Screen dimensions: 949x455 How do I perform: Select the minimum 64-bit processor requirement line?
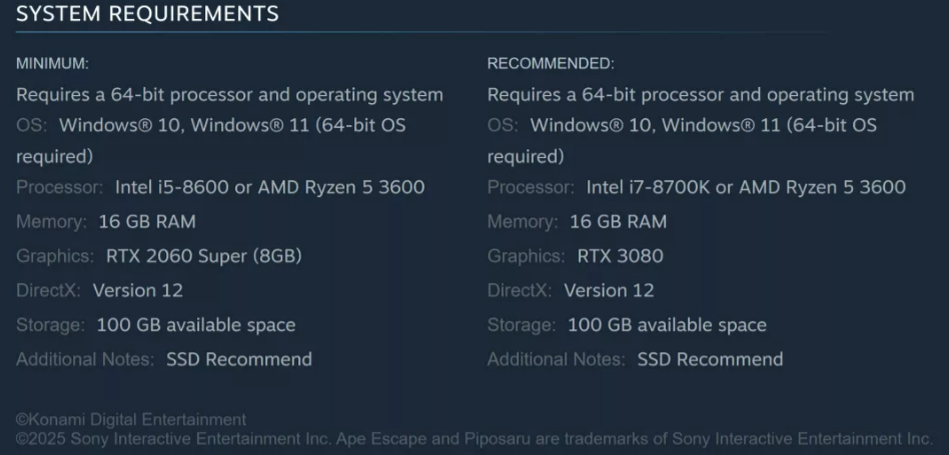(x=229, y=95)
